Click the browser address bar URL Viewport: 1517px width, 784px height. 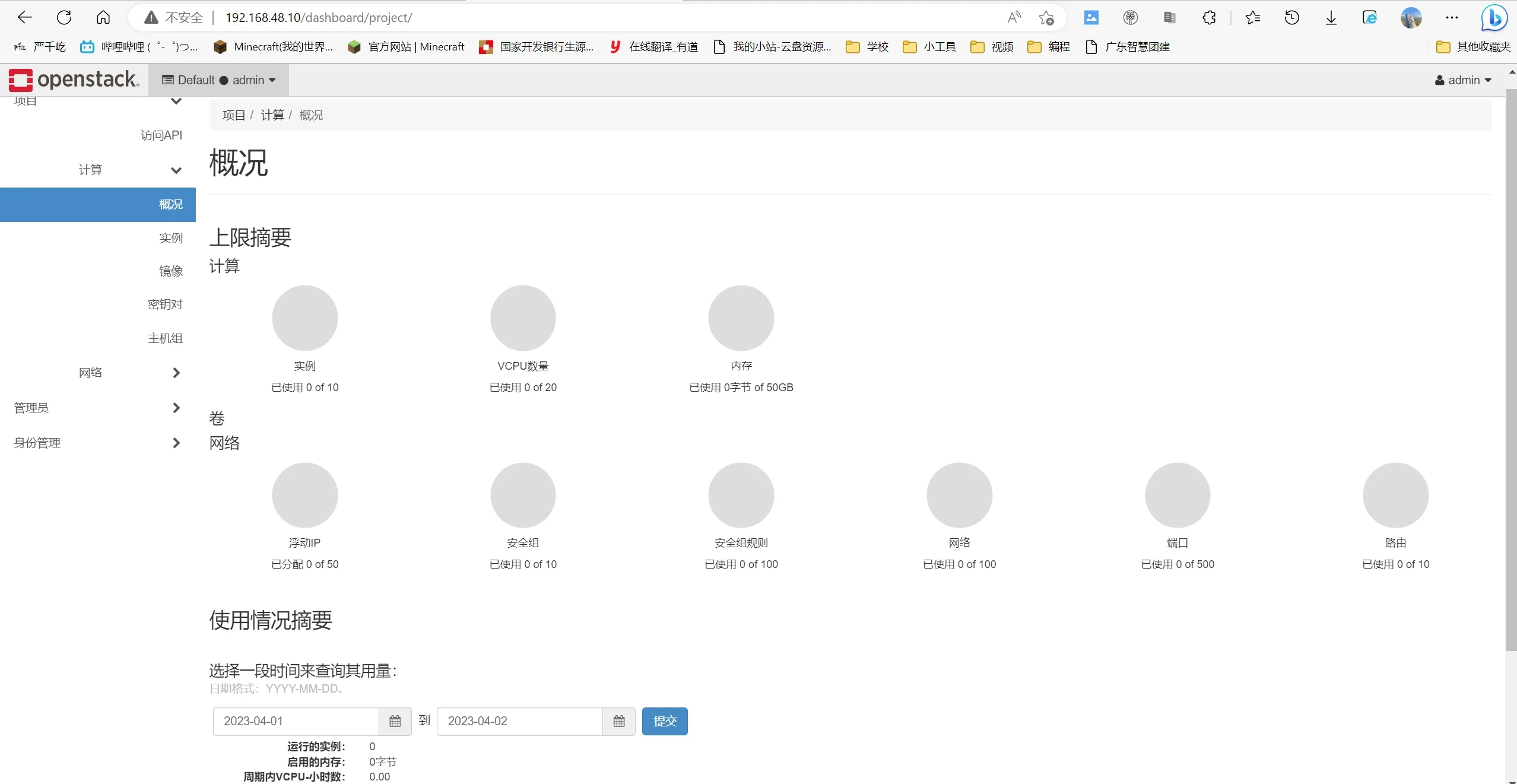[319, 18]
